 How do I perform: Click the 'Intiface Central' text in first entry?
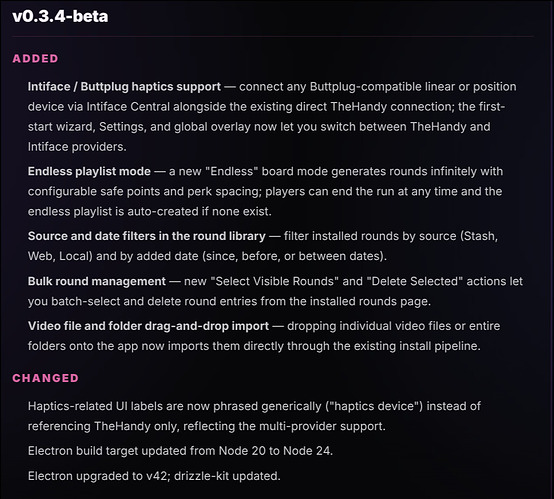pos(128,107)
